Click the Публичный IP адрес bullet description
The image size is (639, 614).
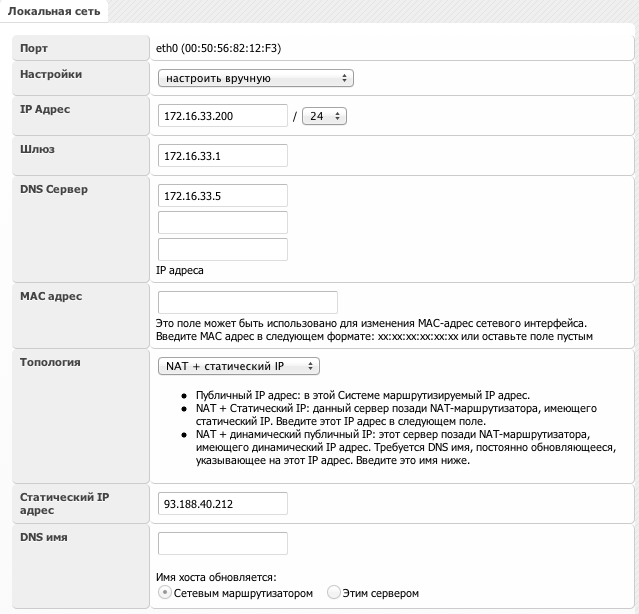[363, 395]
